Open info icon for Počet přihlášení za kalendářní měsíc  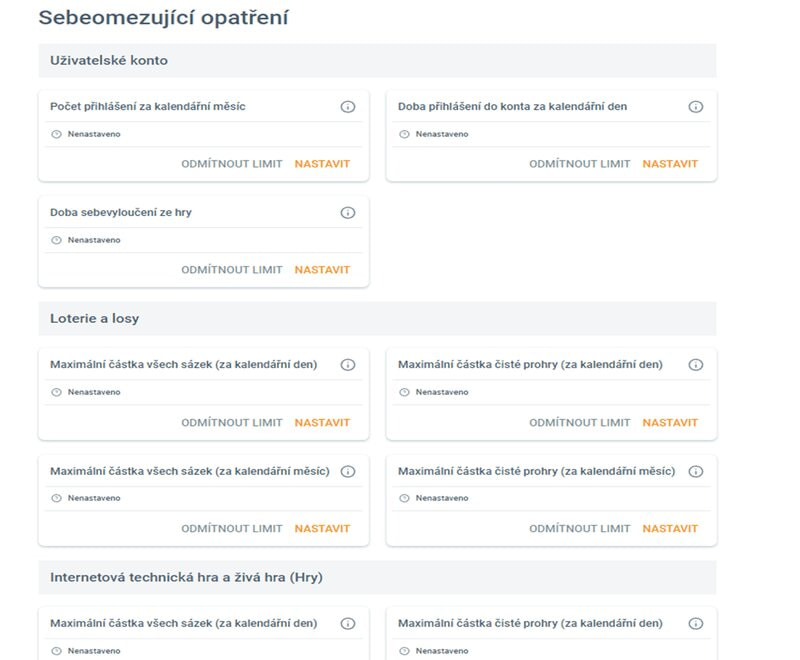(348, 107)
